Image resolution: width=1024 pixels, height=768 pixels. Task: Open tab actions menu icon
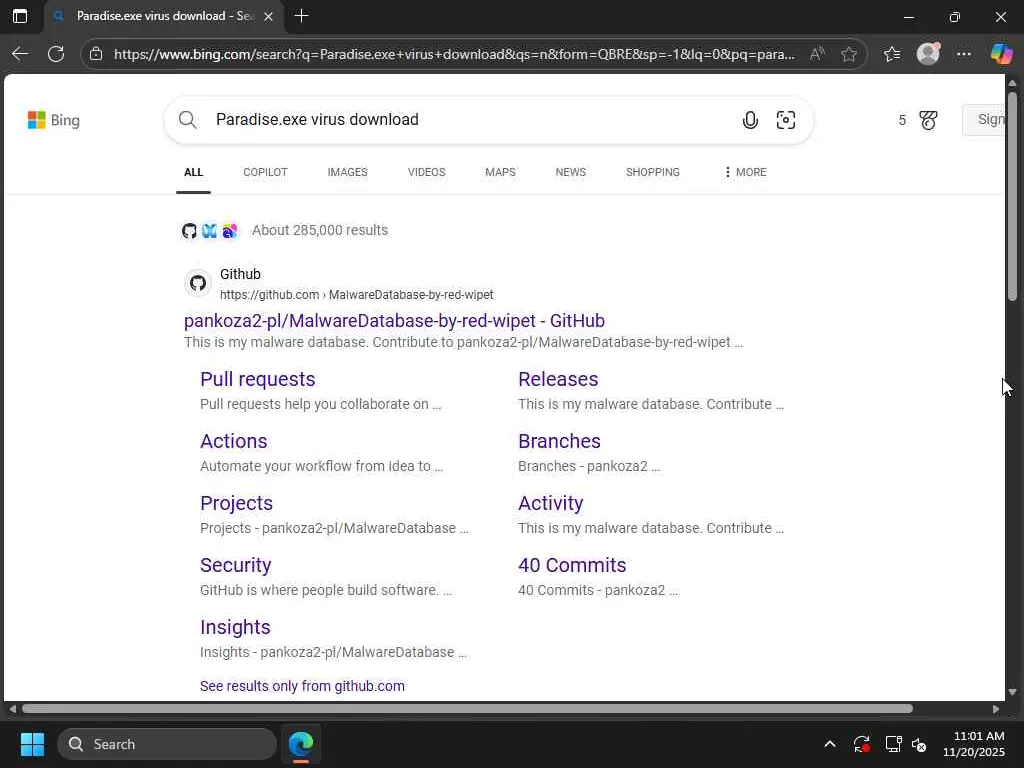click(x=20, y=16)
